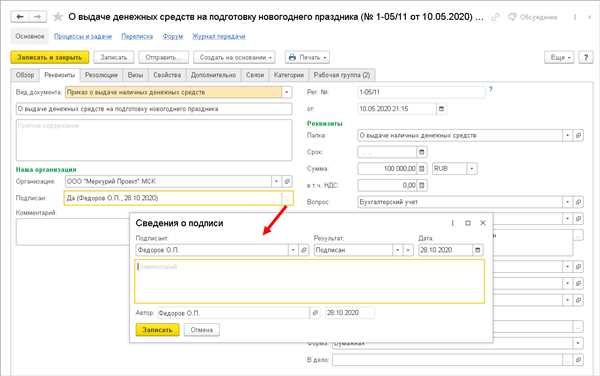Click the hint question mark near Рег. №
Image resolution: width=600 pixels, height=376 pixels.
point(491,90)
